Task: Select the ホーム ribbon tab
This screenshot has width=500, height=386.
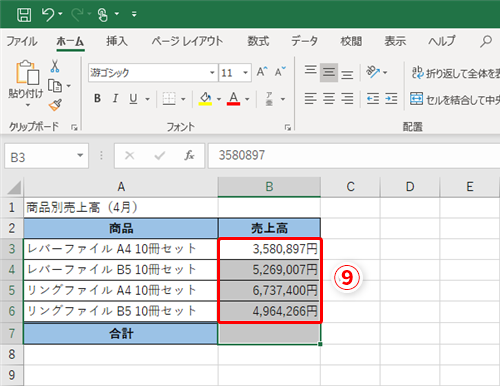Action: click(70, 41)
